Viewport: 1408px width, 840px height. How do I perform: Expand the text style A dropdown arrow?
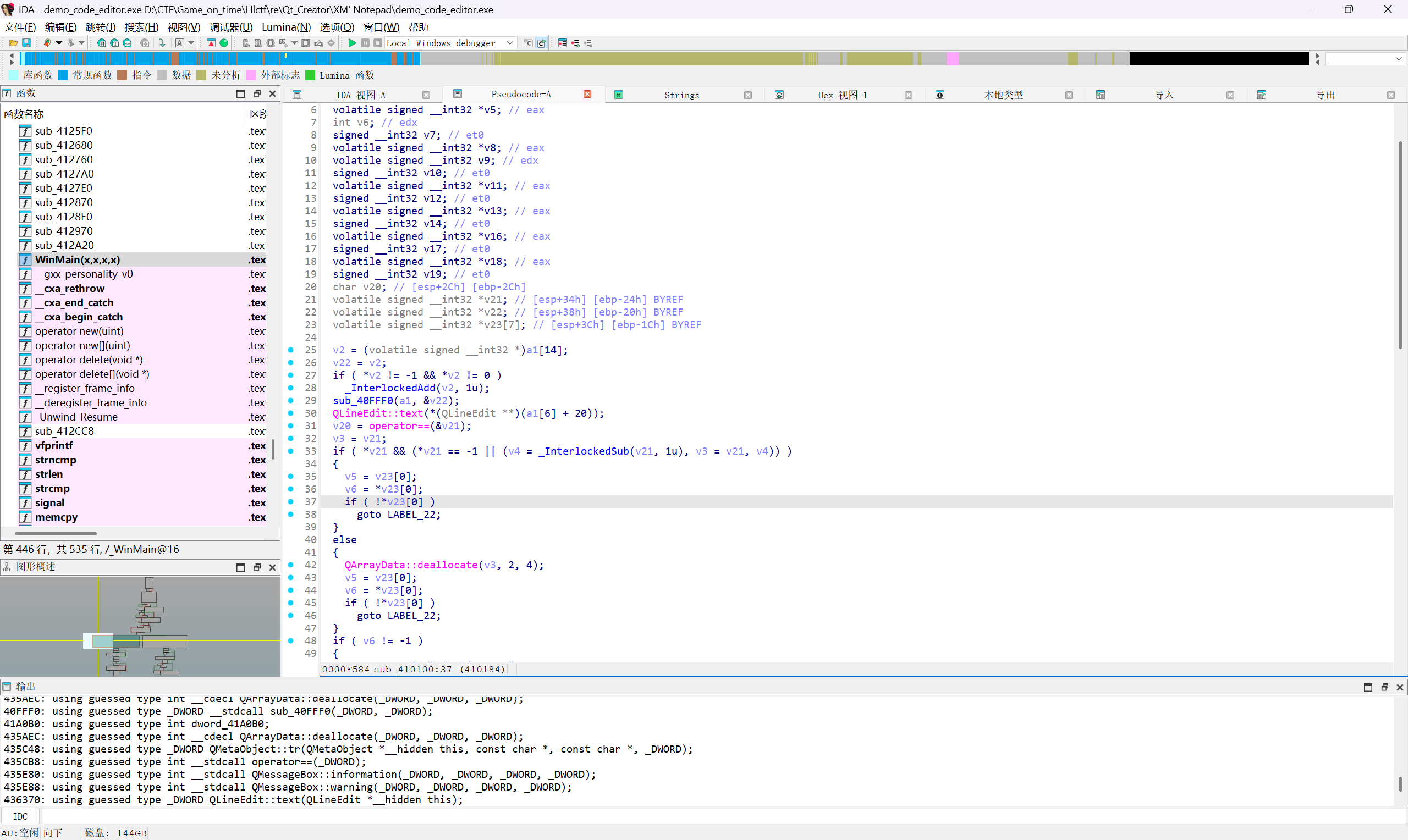point(191,43)
